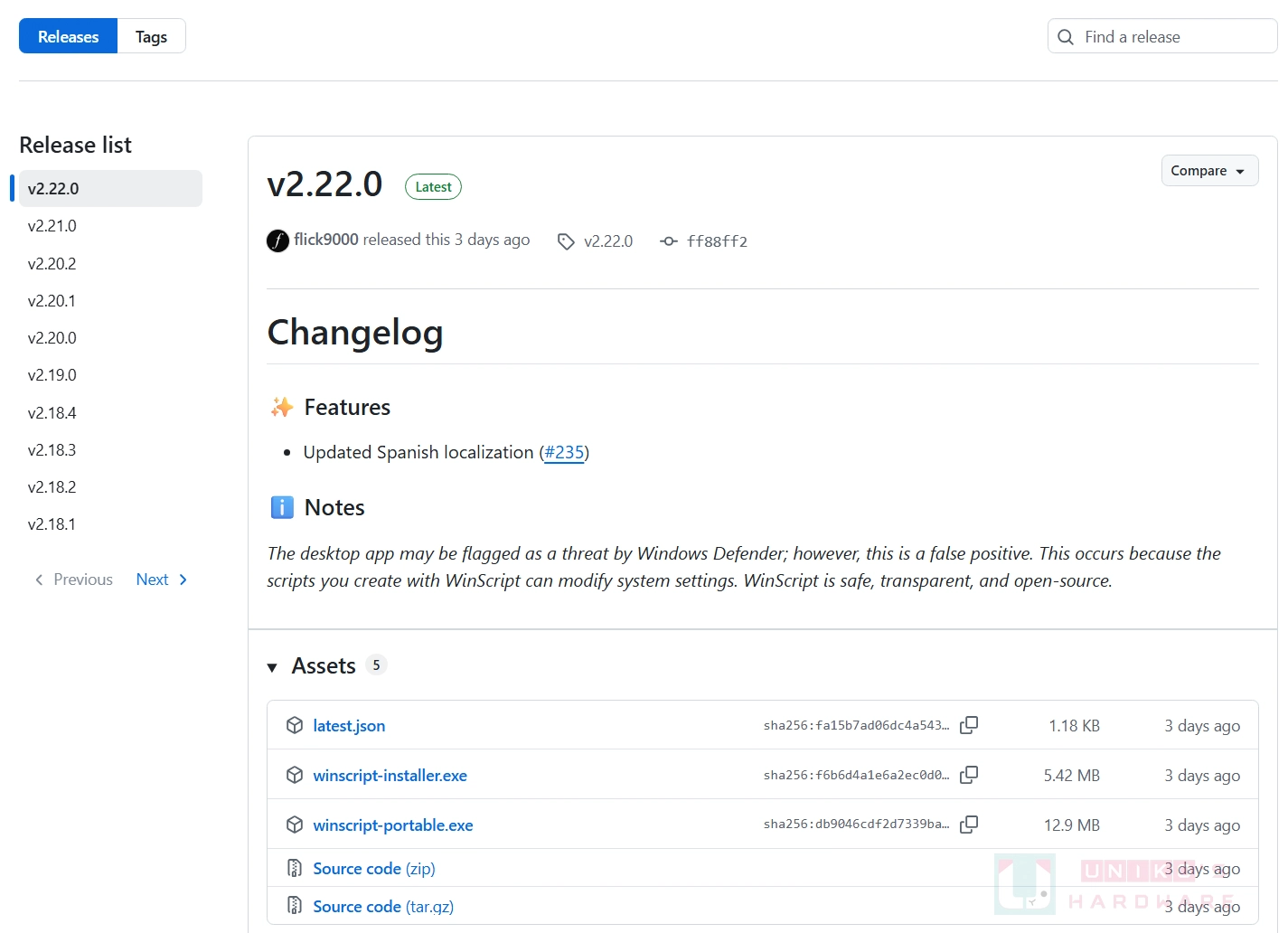Viewport: 1288px width, 933px height.
Task: Select v2.20.1 in the release list
Action: pyautogui.click(x=52, y=300)
